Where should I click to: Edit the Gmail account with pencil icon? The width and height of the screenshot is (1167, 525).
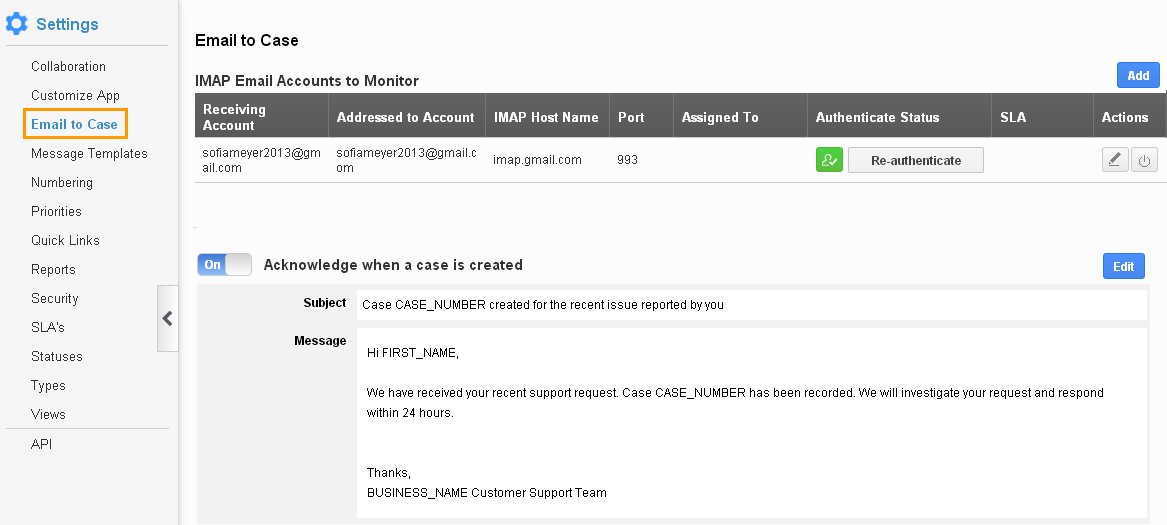tap(1114, 160)
